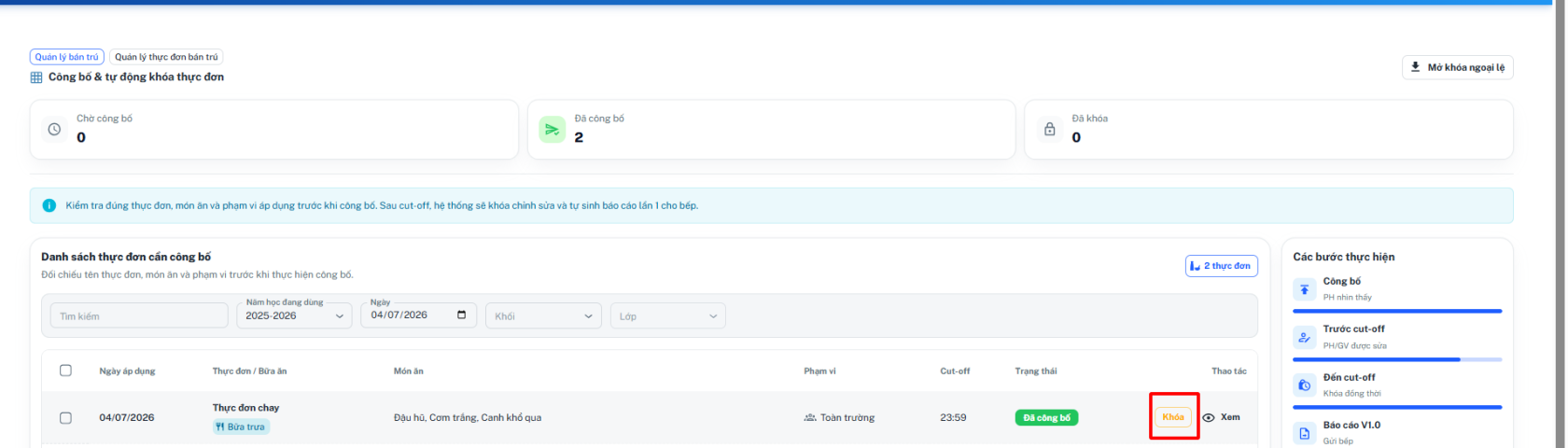Viewport: 1568px width, 448px height.
Task: Click the Đậu hũ, Cơm trắng, Canh khổ qua cell
Action: point(467,417)
